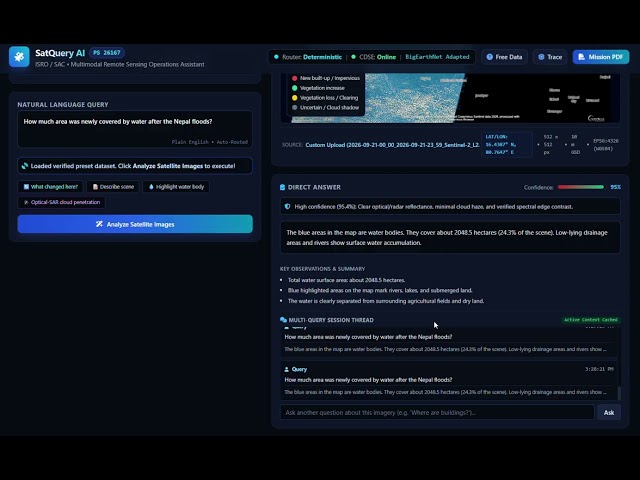
Task: Select the 'What changed here?' preset chip
Action: coord(50,187)
